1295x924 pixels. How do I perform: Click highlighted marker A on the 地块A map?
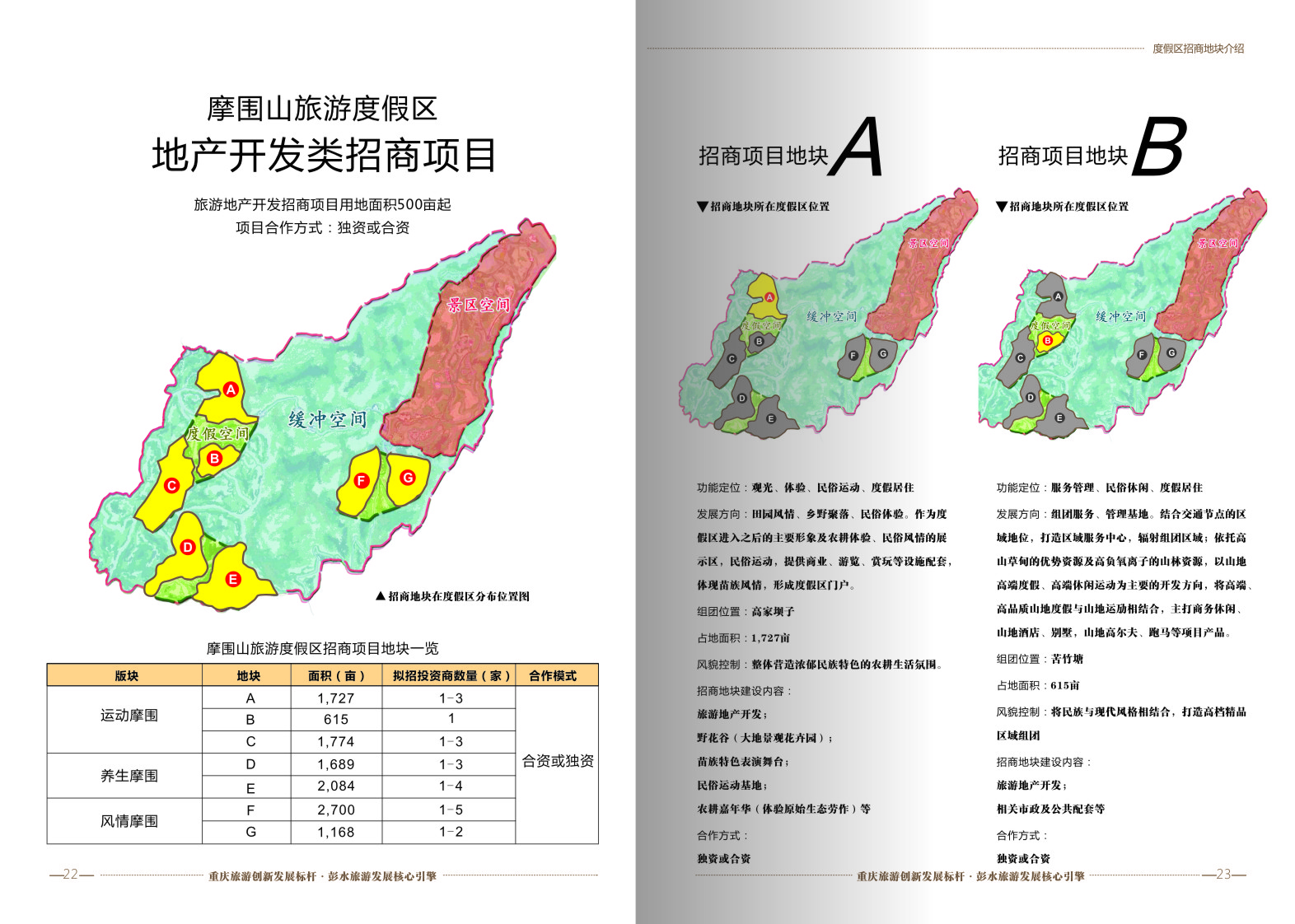[x=769, y=297]
